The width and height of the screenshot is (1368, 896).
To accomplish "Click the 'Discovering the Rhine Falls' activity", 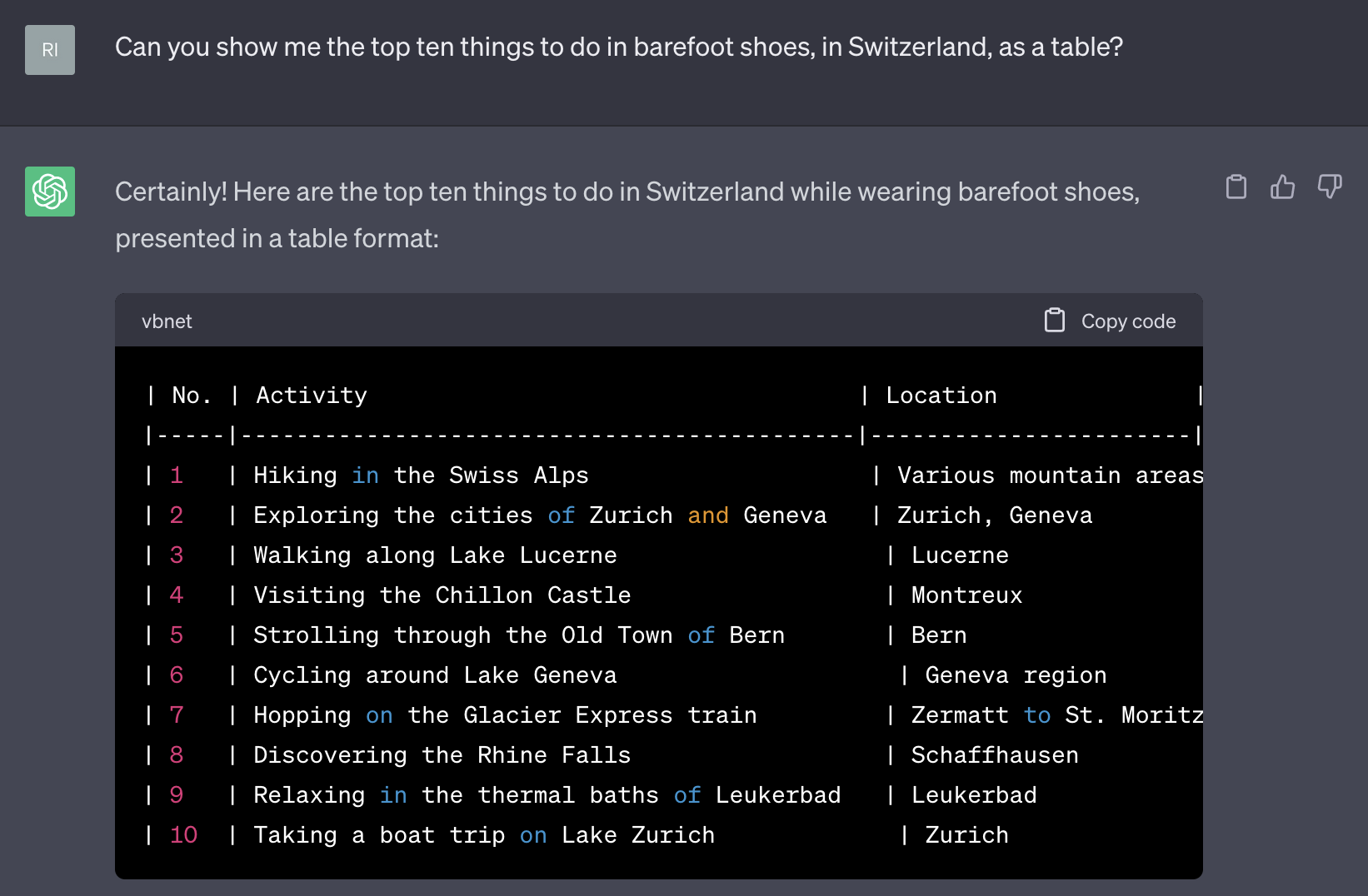I will tap(442, 755).
